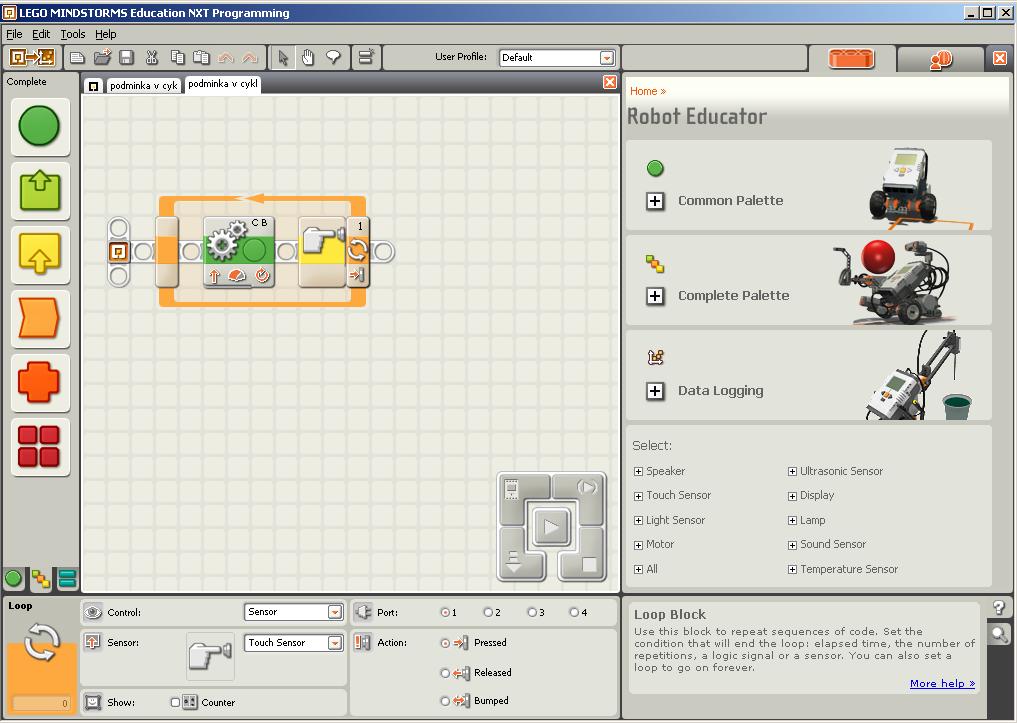The height and width of the screenshot is (723, 1017).
Task: Expand the Light Sensor item
Action: pos(638,521)
